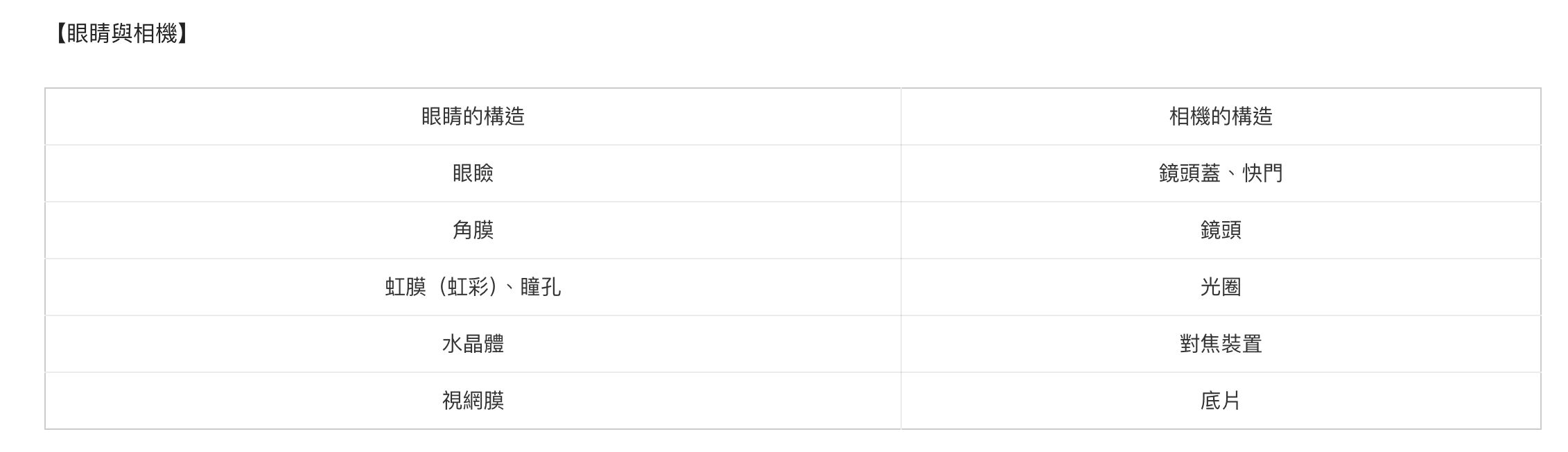Click the word 虹膜 before the parentheses
This screenshot has height=452, width=1568.
(406, 287)
